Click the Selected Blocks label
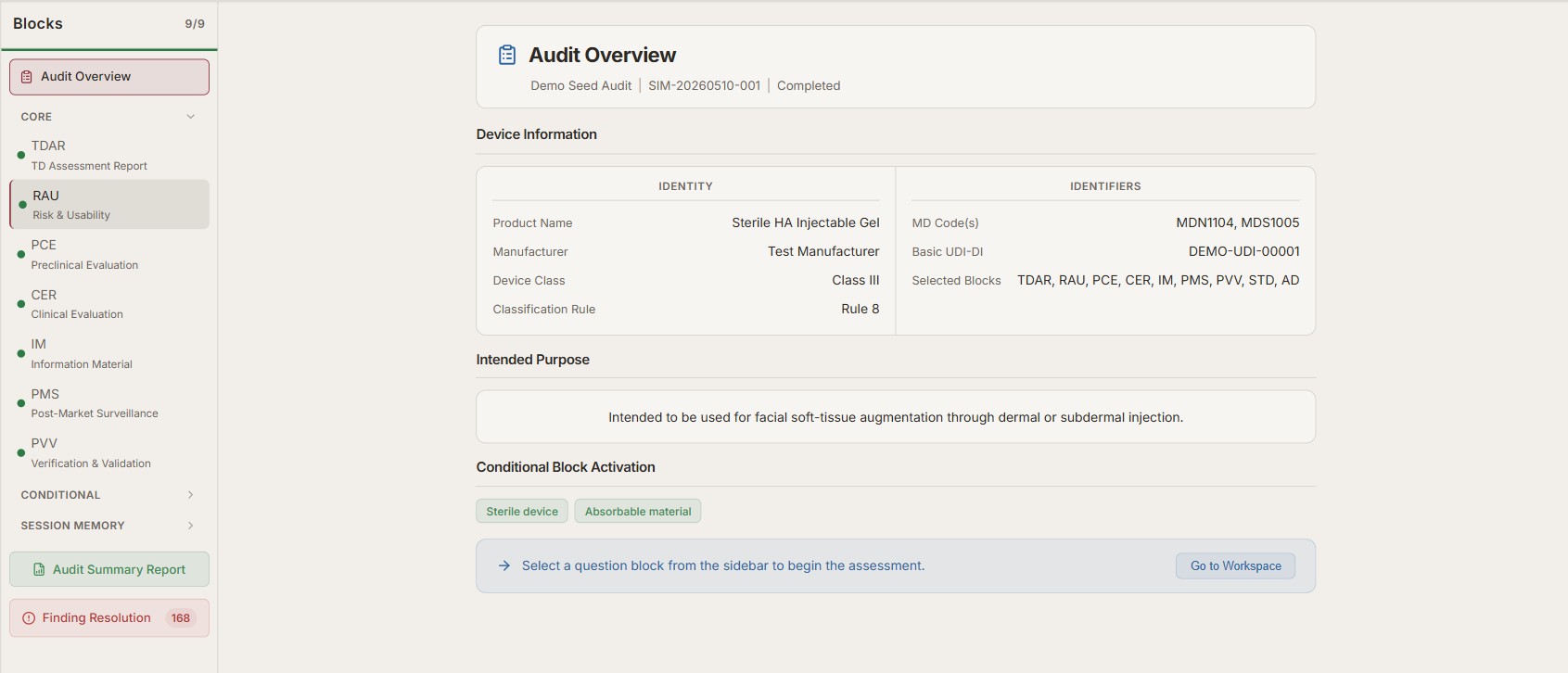Screen dimensions: 1568x673 pyautogui.click(x=956, y=281)
